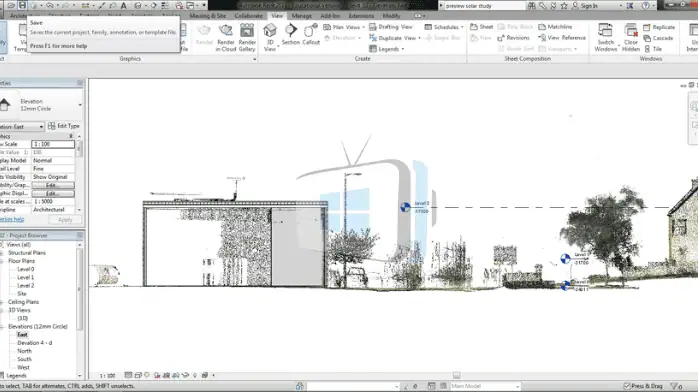Click the filter icon in status bar
698x392 pixels.
(674, 386)
